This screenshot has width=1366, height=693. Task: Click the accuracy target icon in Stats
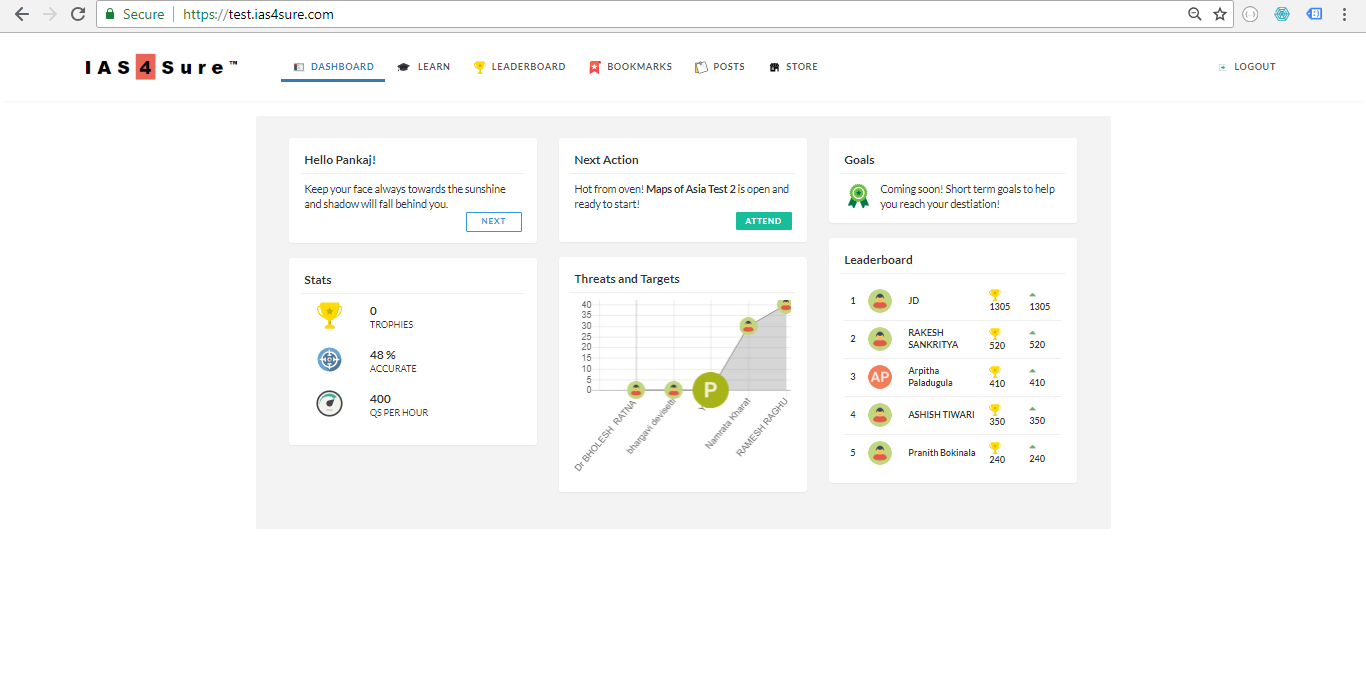329,359
